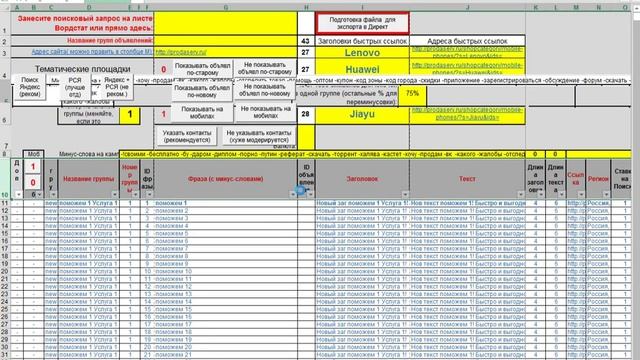Open filter dropdown for 'Заголовок' column
The height and width of the screenshot is (360, 640).
pyautogui.click(x=405, y=195)
